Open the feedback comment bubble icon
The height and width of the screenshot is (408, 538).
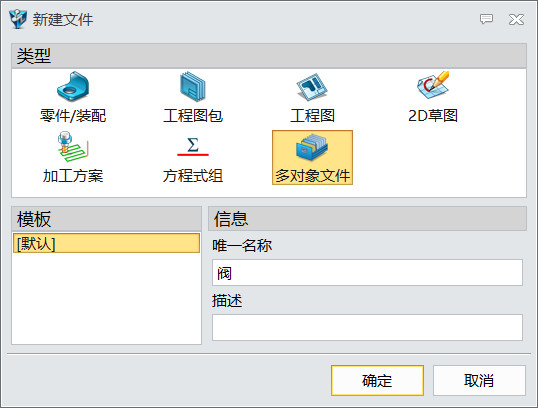[486, 19]
